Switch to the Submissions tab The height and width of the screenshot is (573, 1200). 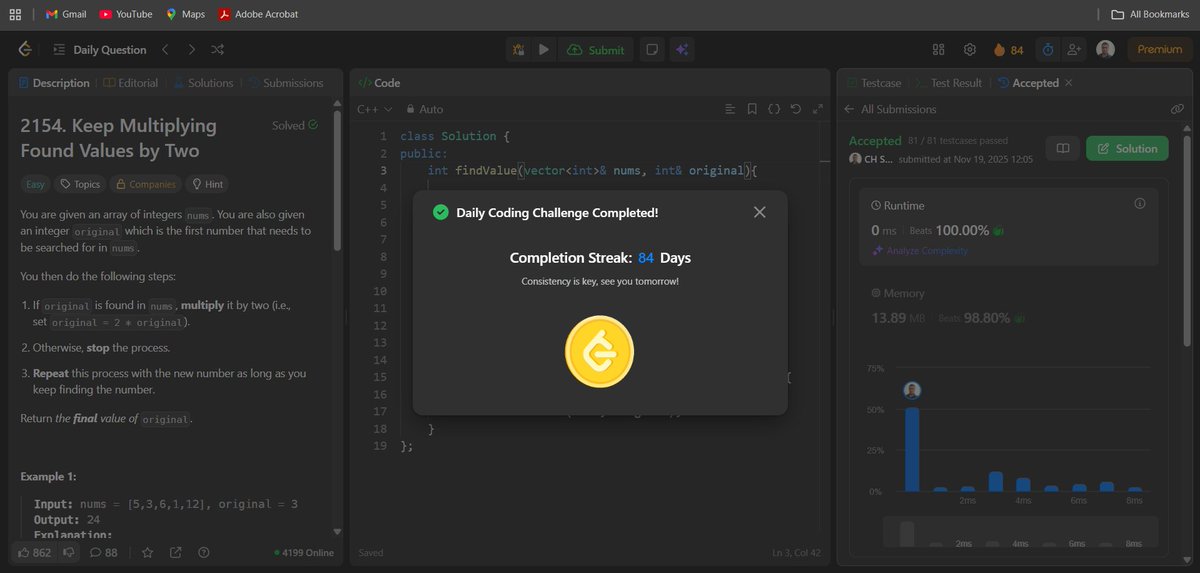[x=285, y=83]
